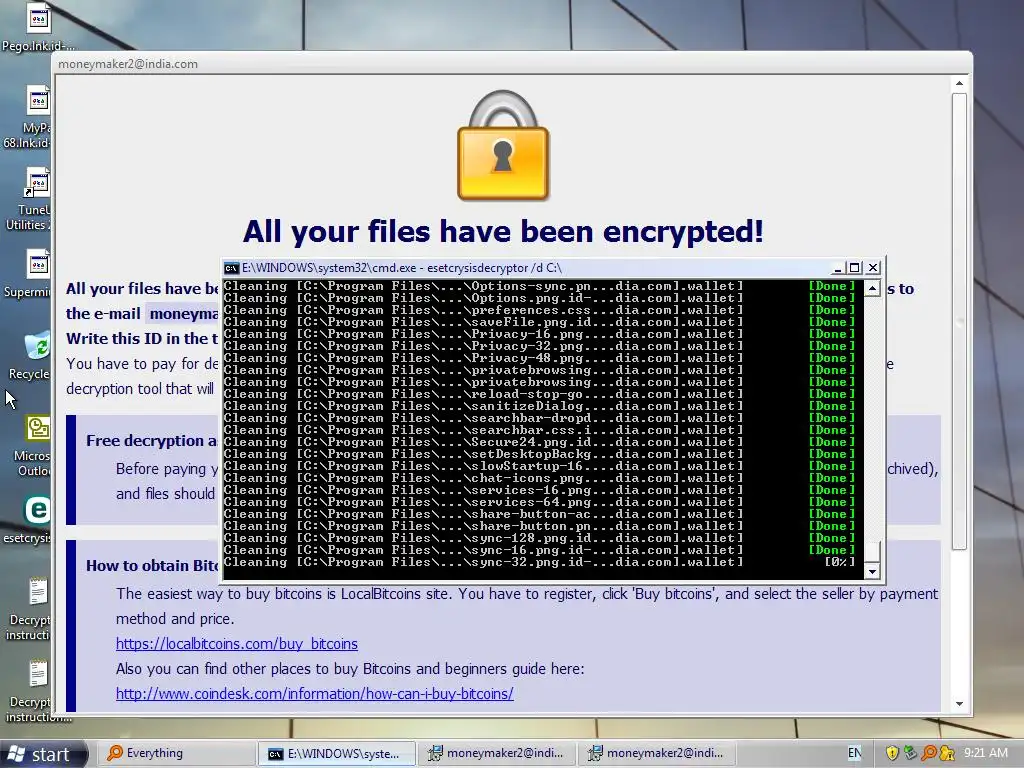Switch to Everything taskbar button

point(176,753)
